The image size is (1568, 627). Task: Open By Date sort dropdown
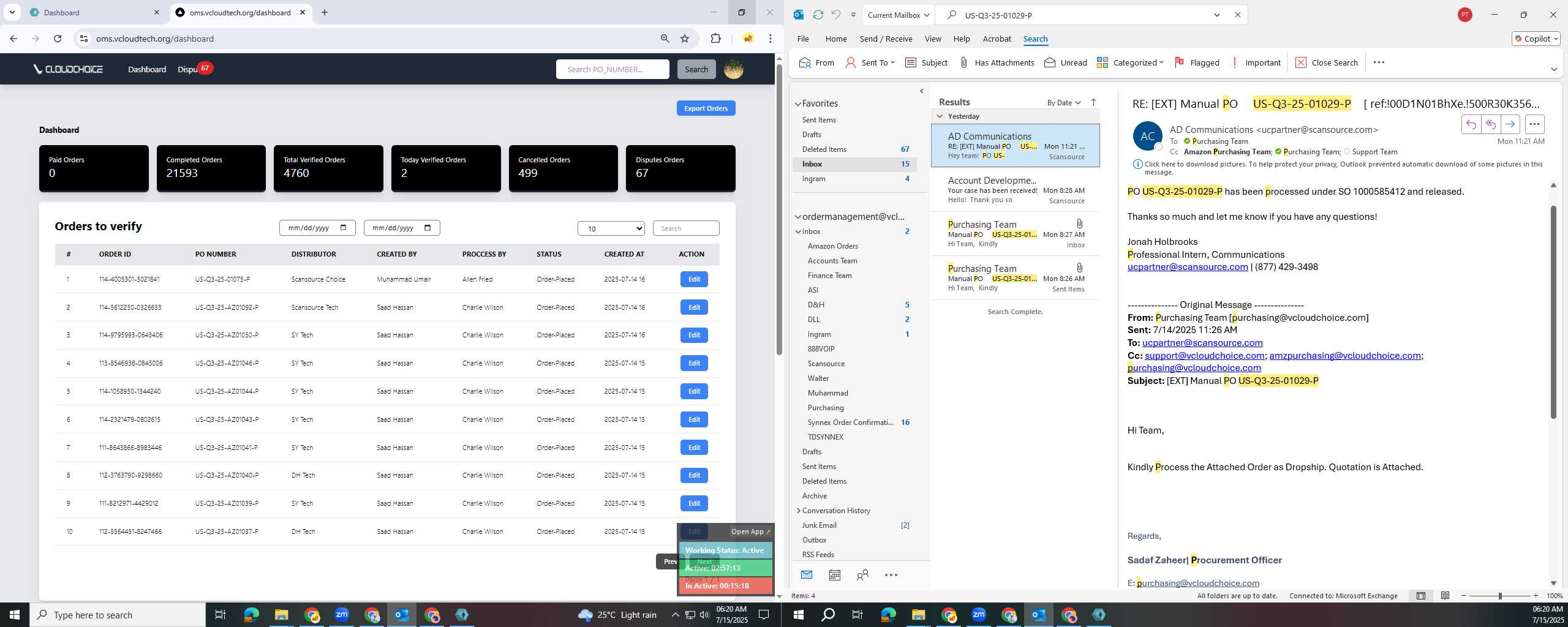(x=1064, y=102)
